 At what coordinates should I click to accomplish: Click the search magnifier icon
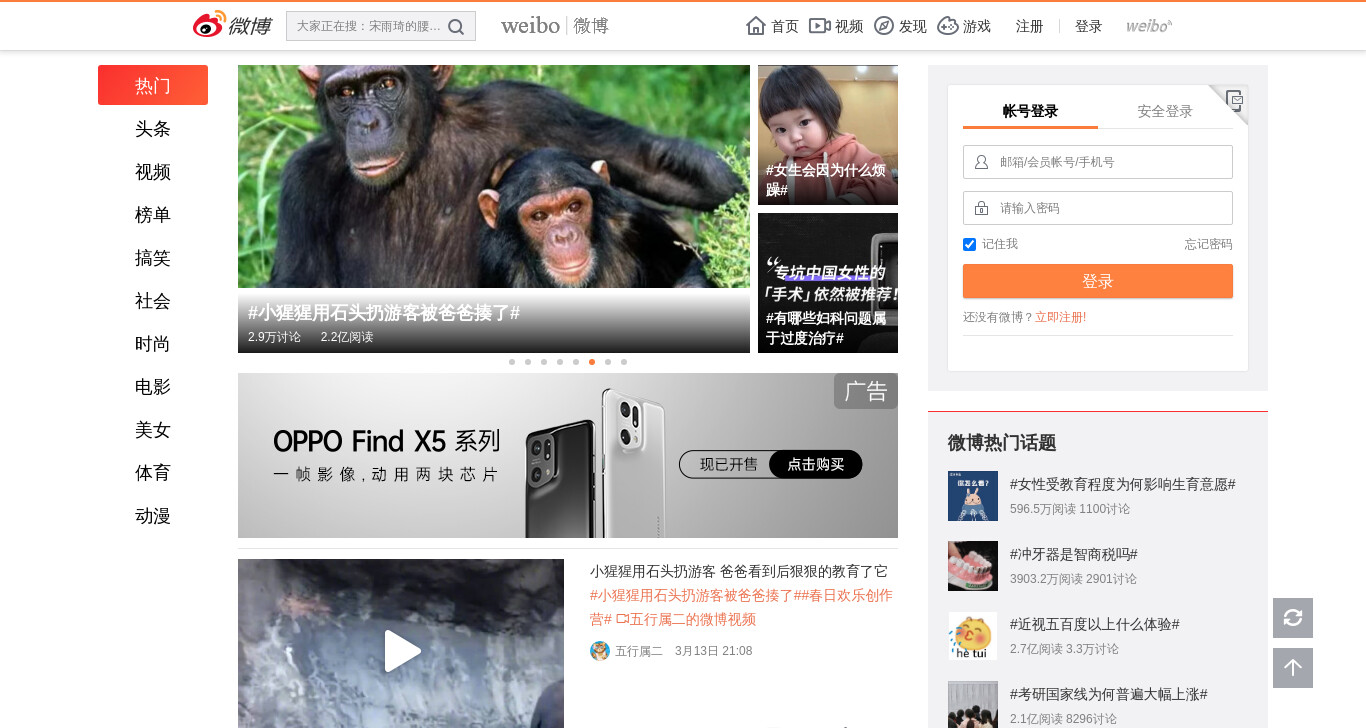(x=456, y=27)
